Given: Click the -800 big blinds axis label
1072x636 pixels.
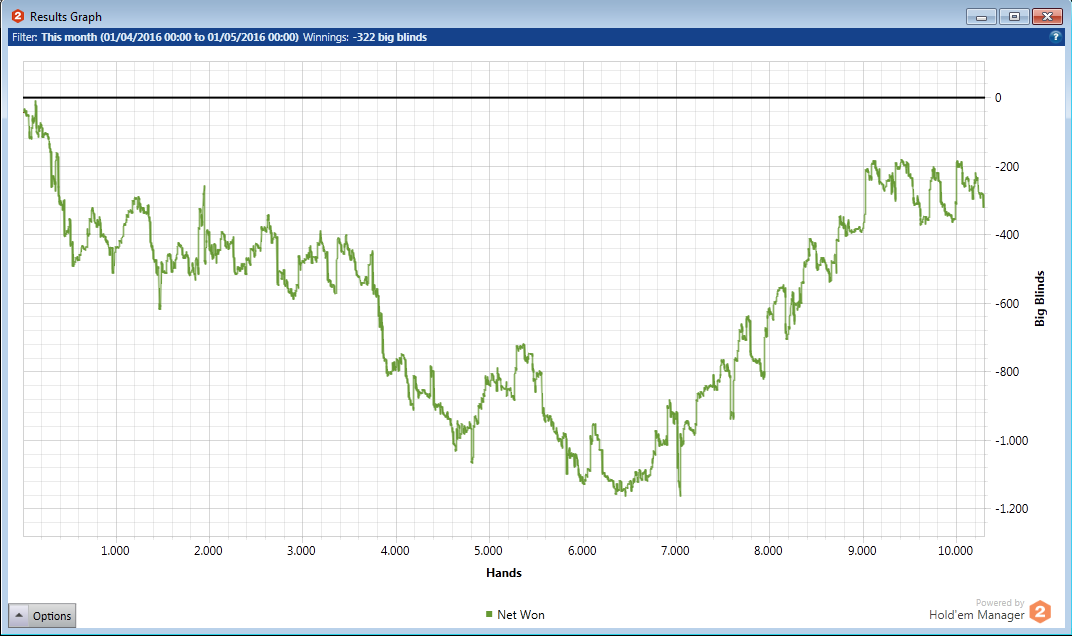Looking at the screenshot, I should 1007,371.
